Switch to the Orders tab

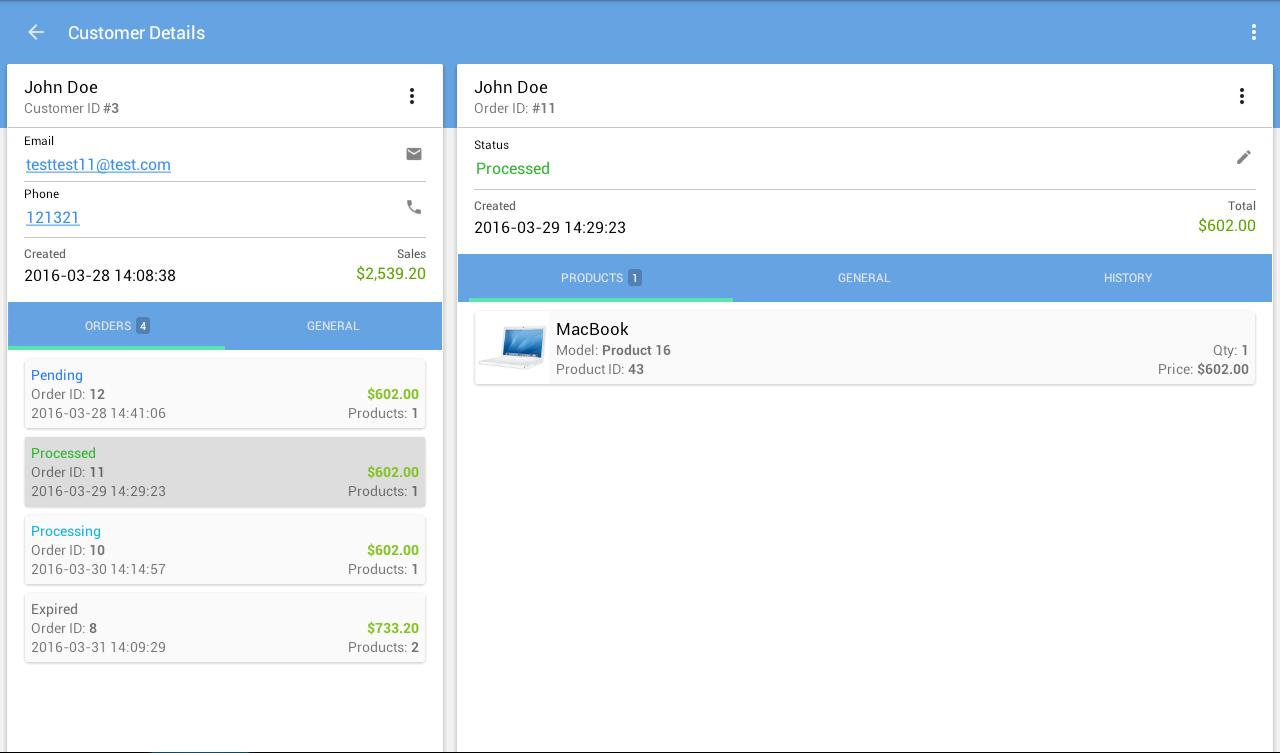pos(117,326)
